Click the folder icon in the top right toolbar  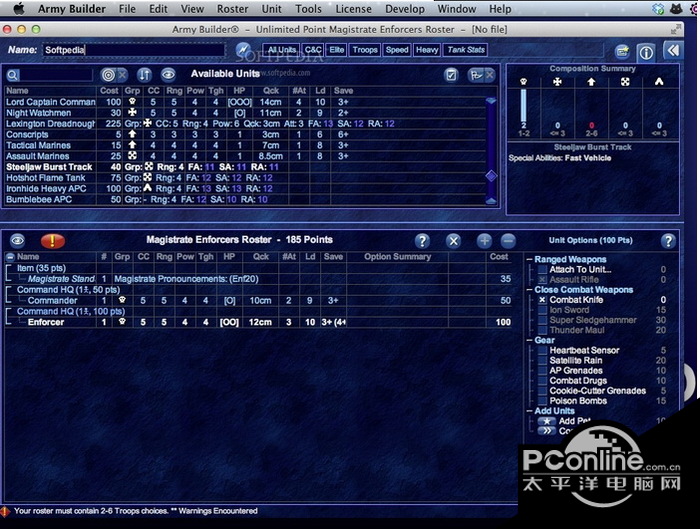(x=622, y=52)
